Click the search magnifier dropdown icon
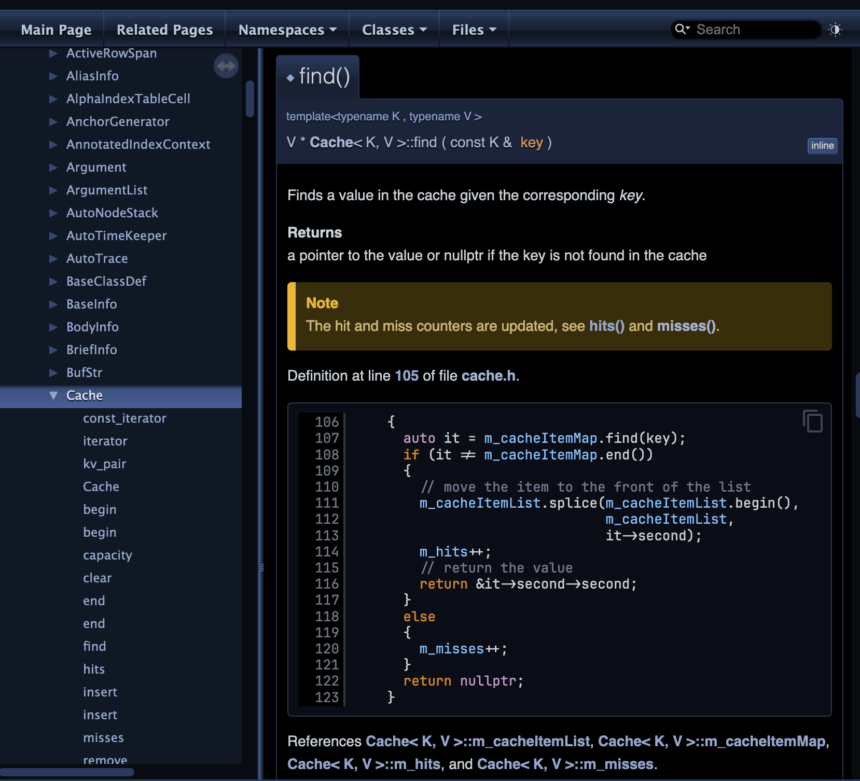Viewport: 860px width, 781px height. point(682,29)
